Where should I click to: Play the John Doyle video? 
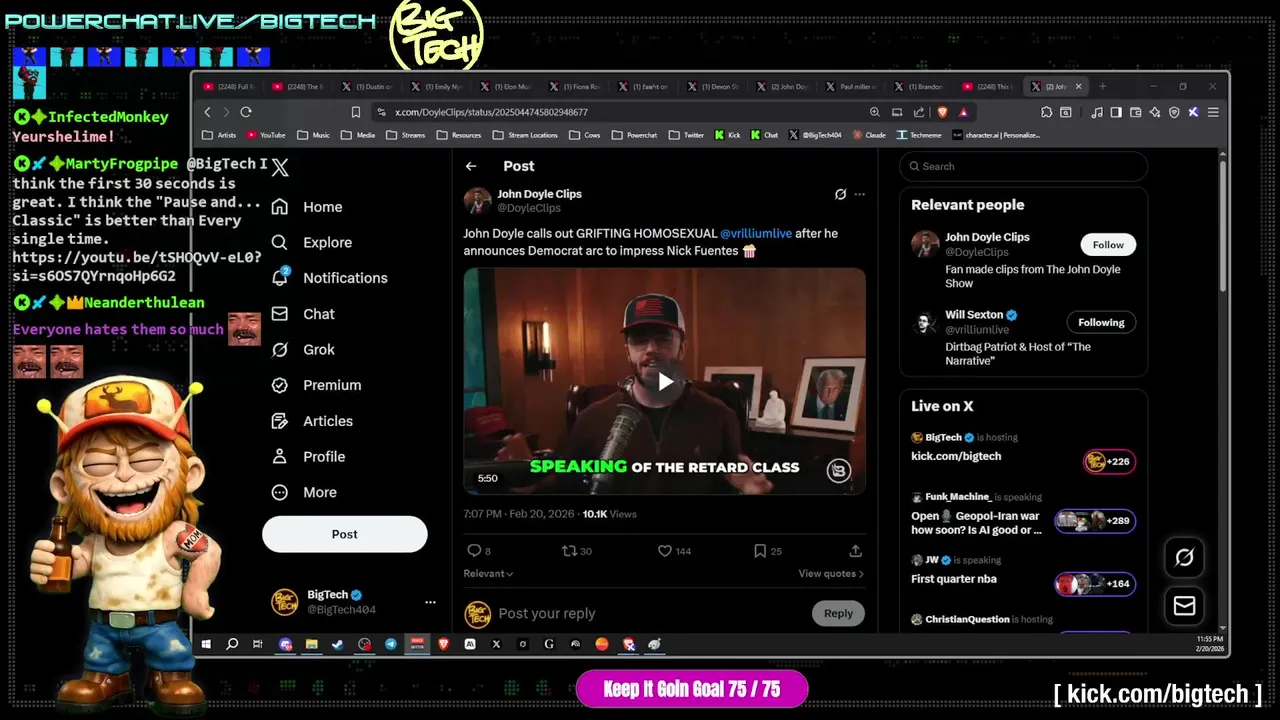pyautogui.click(x=665, y=381)
